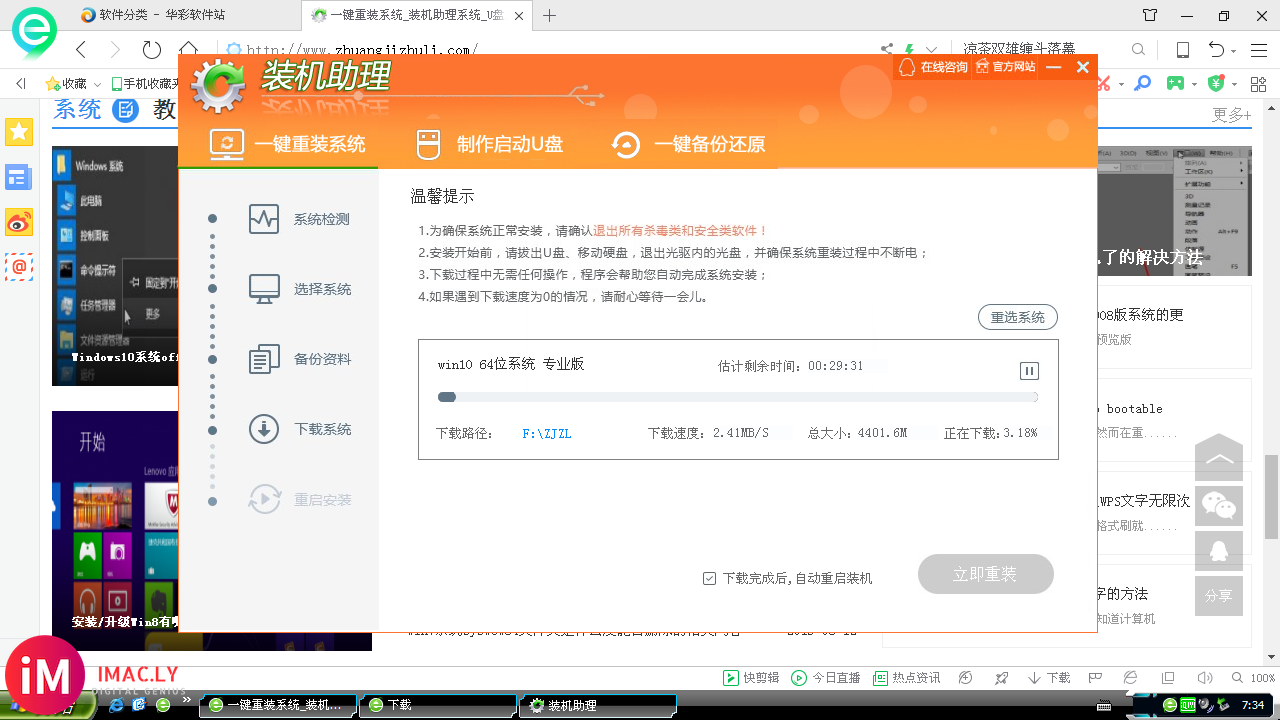Open the Weibo sidebar icon

[x=19, y=222]
